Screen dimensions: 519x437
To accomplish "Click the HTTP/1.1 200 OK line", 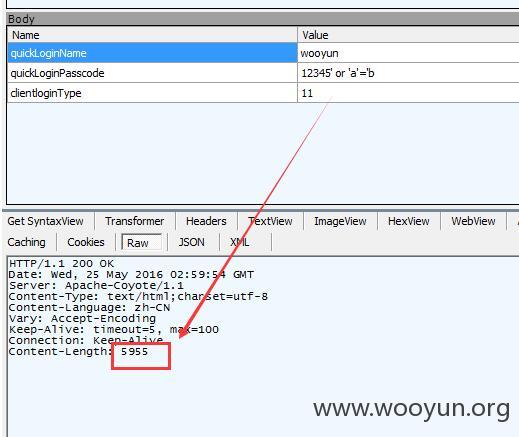I will coord(61,264).
